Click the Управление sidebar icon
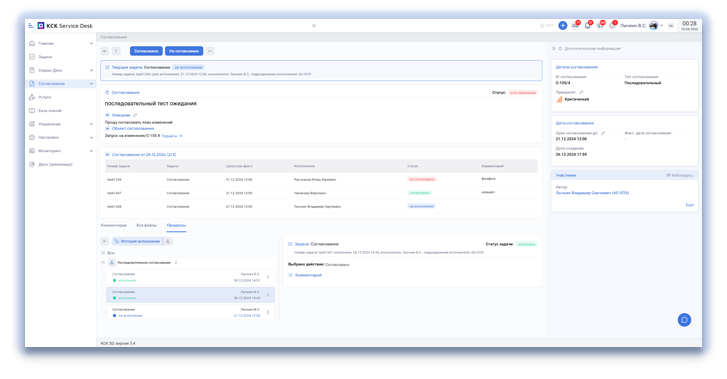 32,124
